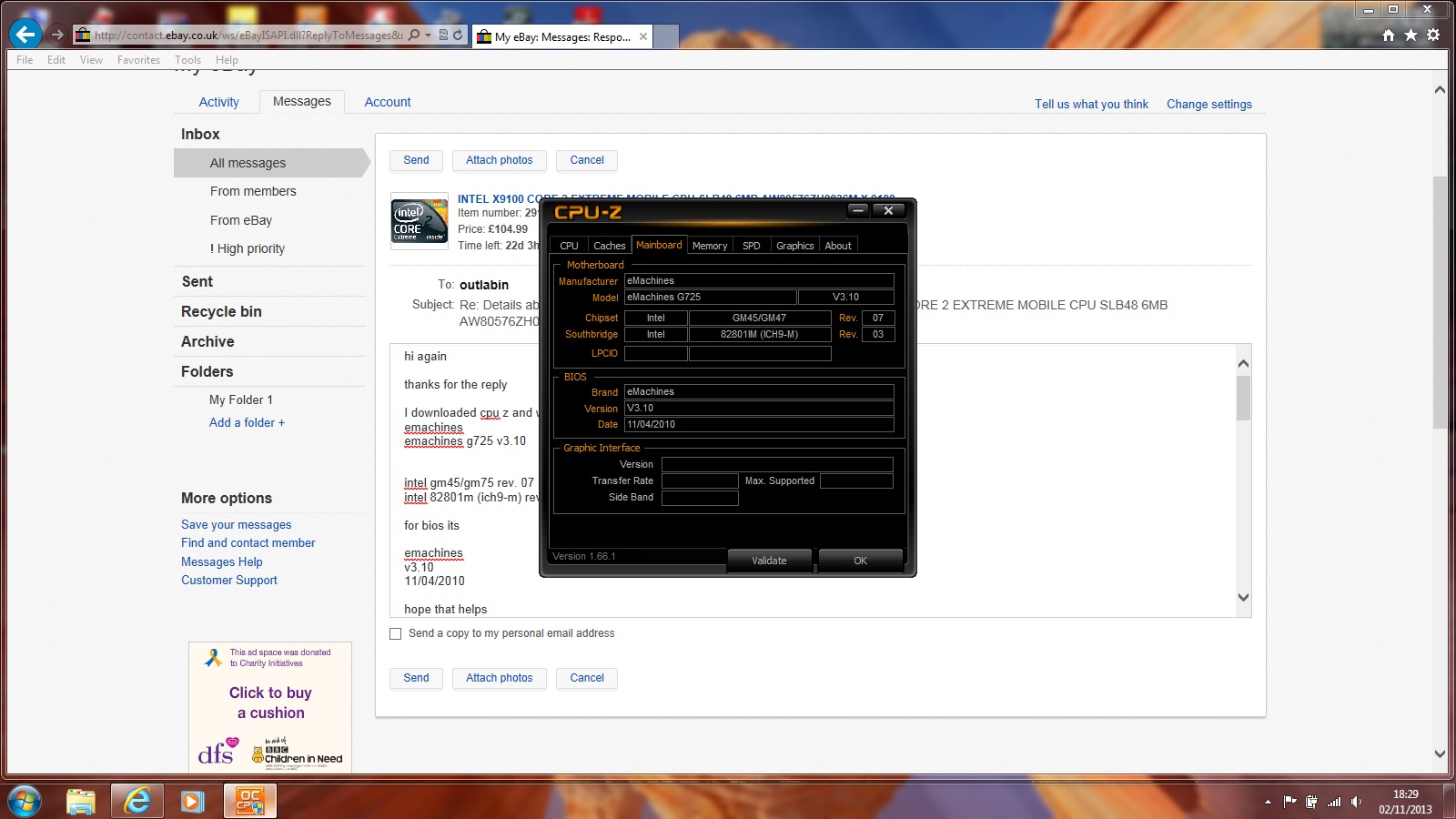Open the Sent folder
This screenshot has height=819, width=1456.
tap(197, 282)
